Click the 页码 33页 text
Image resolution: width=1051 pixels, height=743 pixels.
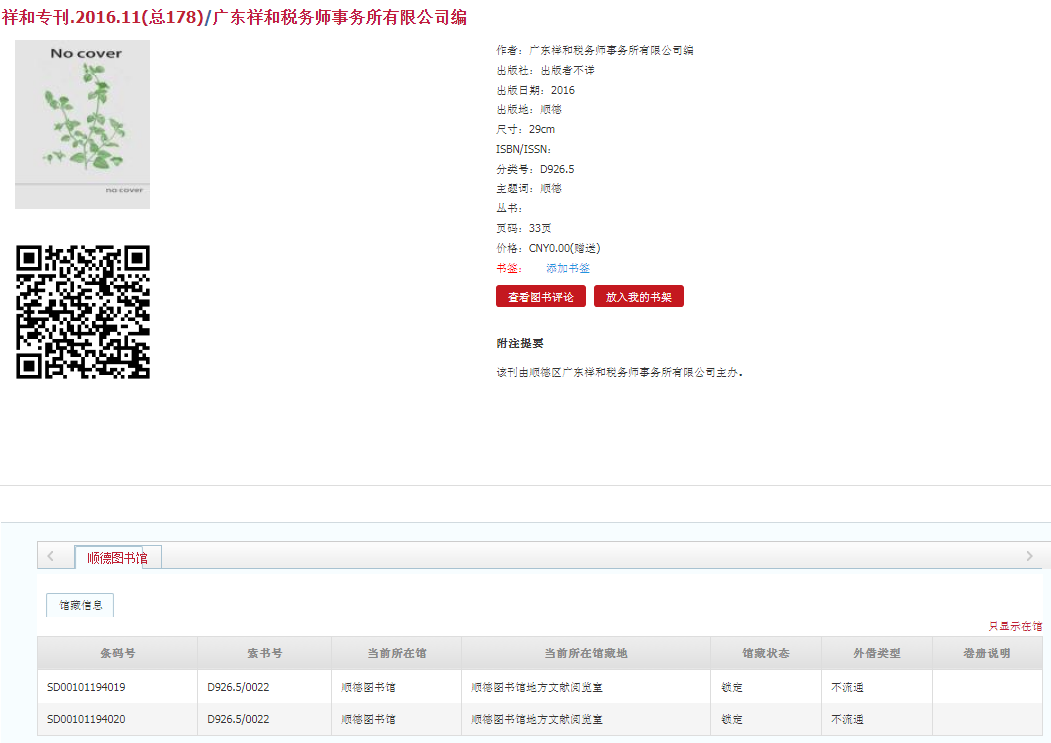(x=523, y=228)
